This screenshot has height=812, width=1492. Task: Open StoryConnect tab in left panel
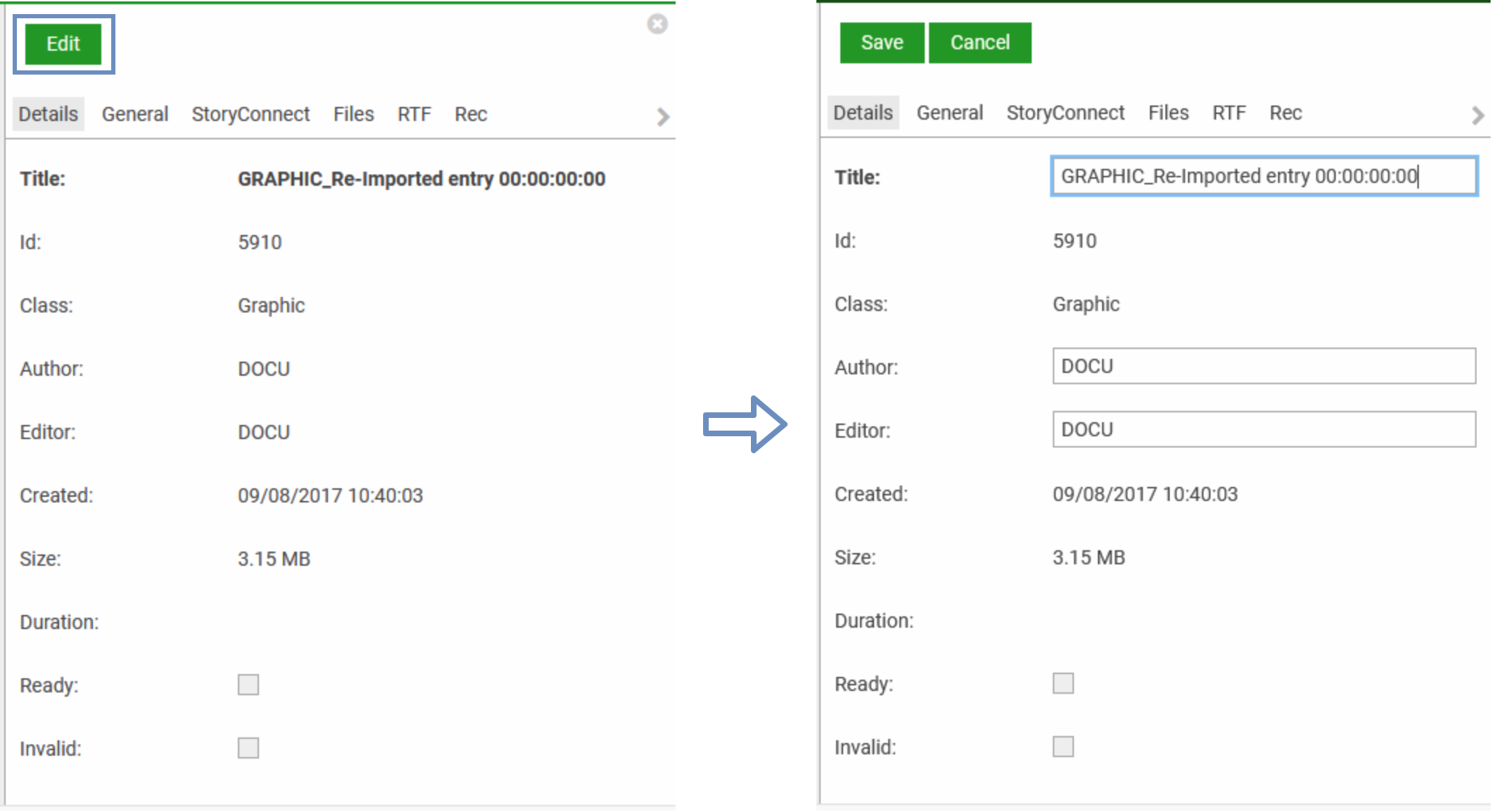[x=250, y=114]
